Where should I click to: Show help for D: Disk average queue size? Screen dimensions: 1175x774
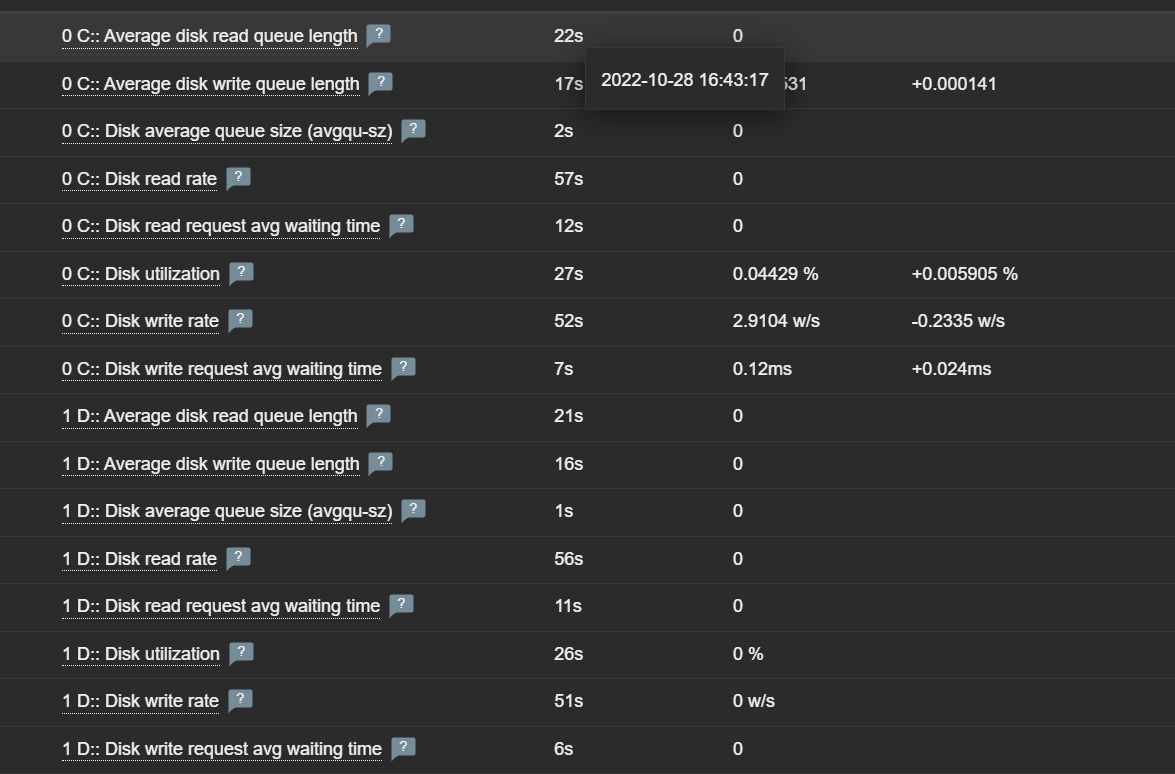(413, 510)
